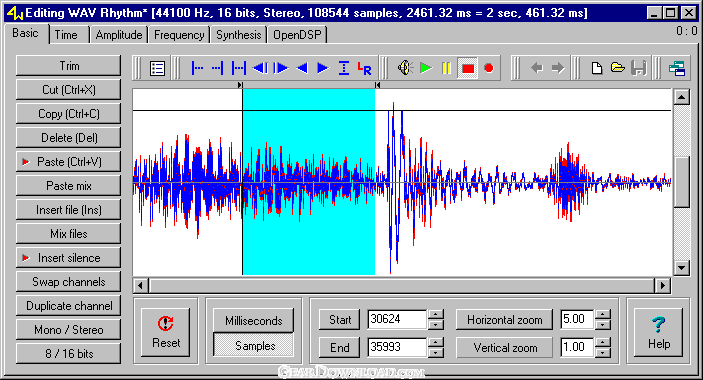Start recording with red circle icon

(489, 68)
